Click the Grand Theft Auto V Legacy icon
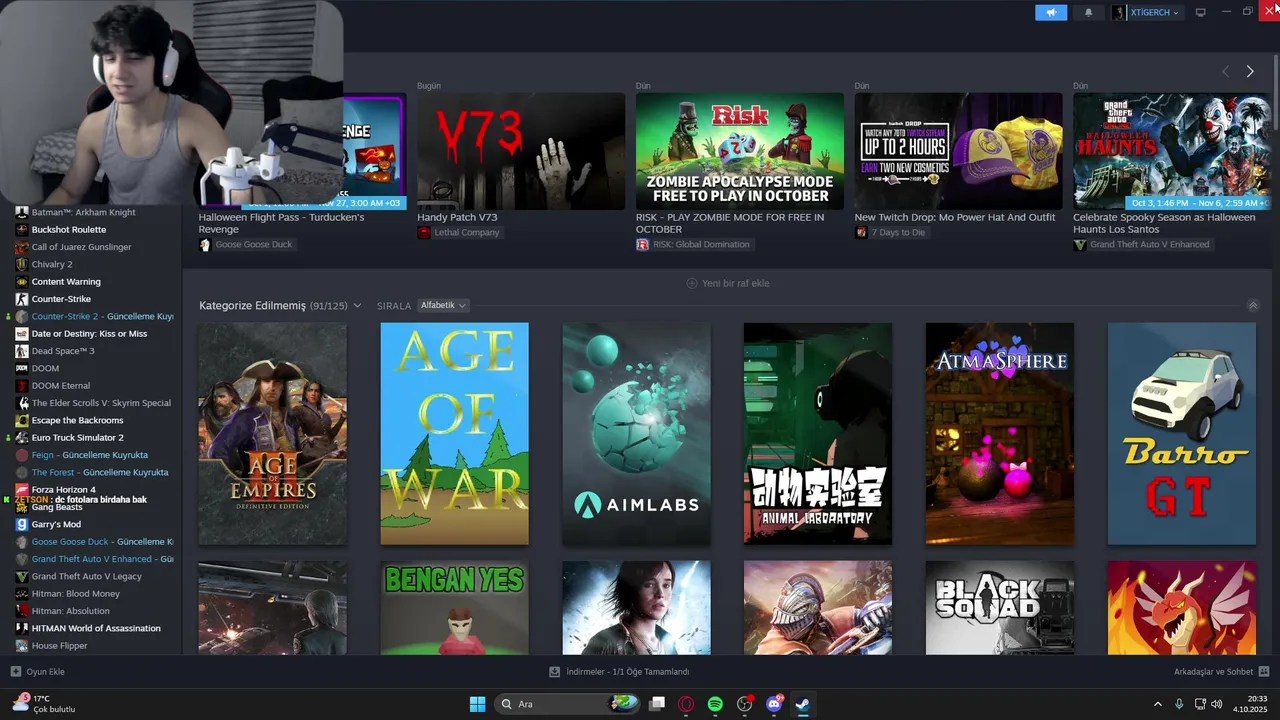Screen dimensions: 1280x720 point(22,576)
